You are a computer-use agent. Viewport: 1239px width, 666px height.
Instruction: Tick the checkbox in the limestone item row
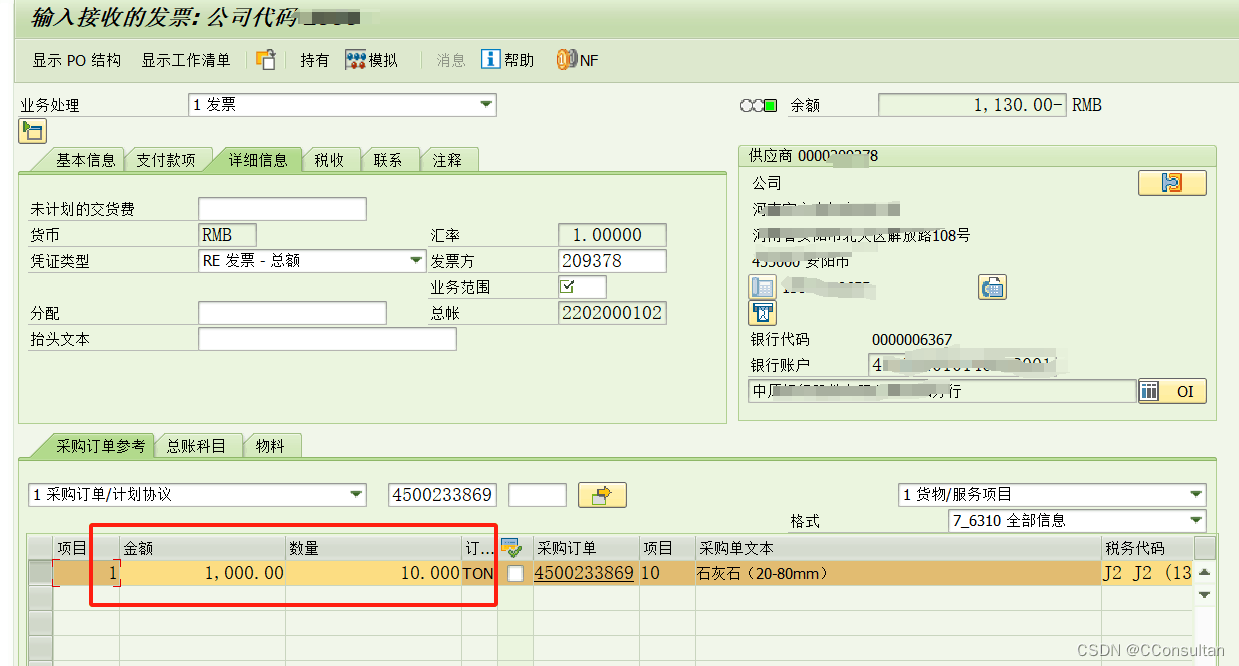coord(515,574)
